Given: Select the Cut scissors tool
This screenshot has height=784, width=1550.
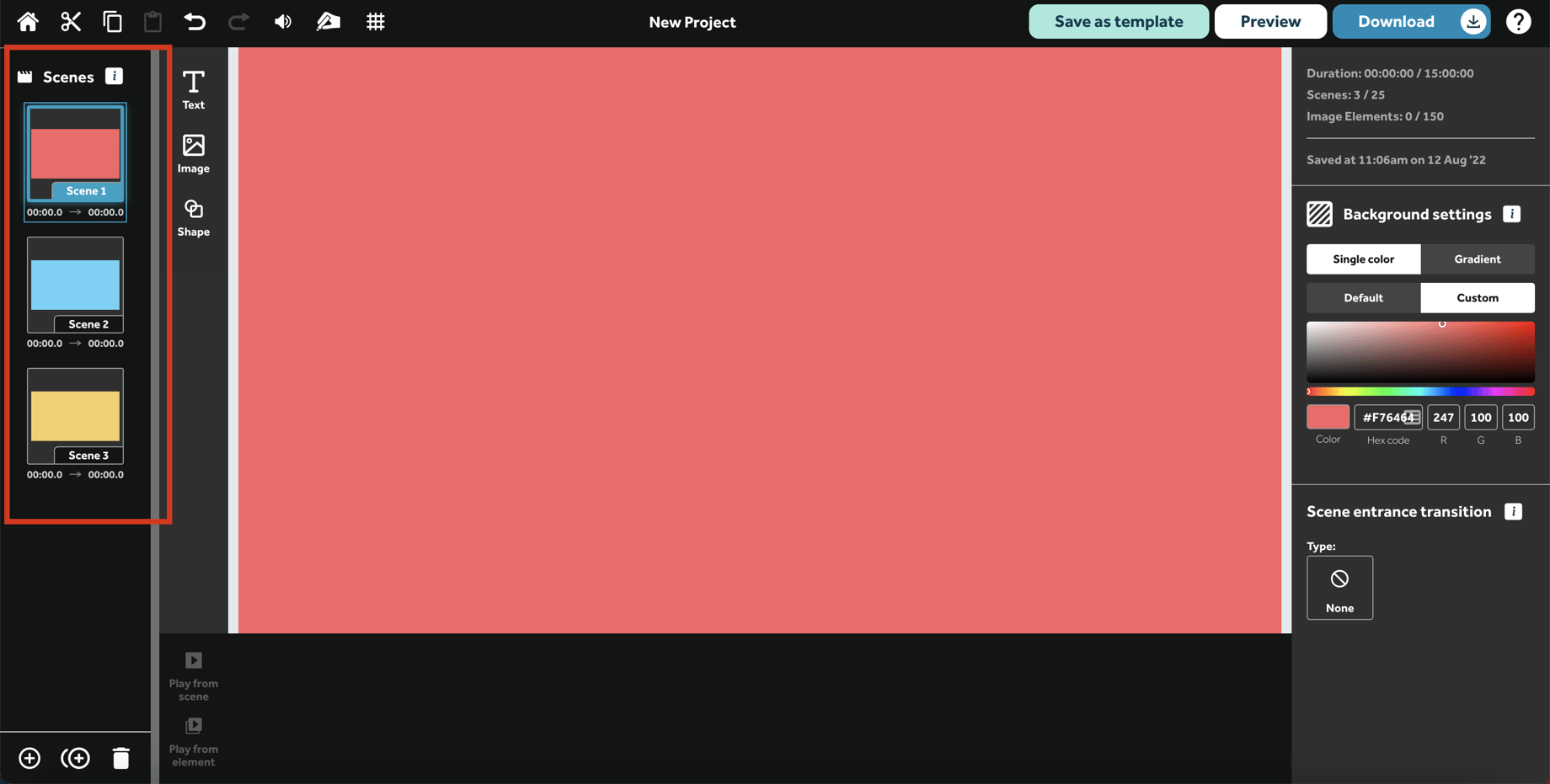Looking at the screenshot, I should (x=71, y=22).
